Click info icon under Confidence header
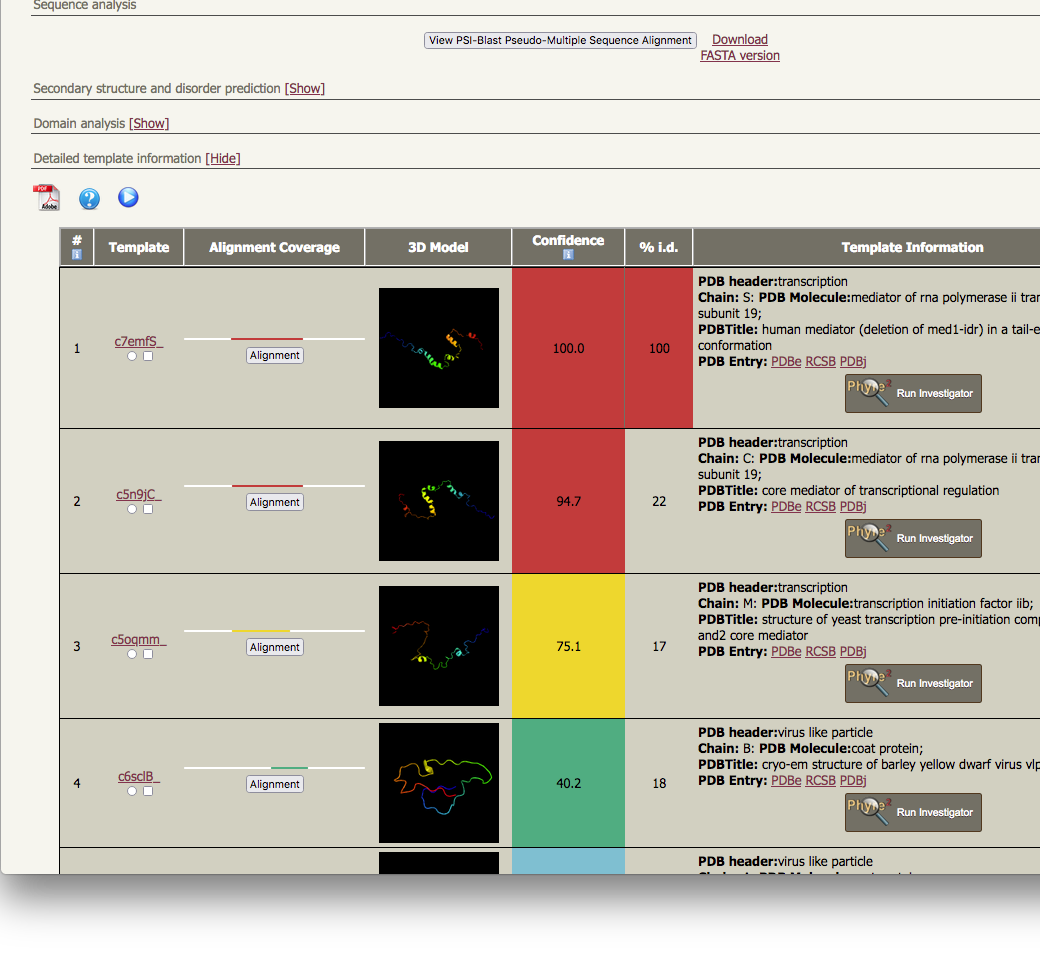The width and height of the screenshot is (1040, 954). [568, 255]
